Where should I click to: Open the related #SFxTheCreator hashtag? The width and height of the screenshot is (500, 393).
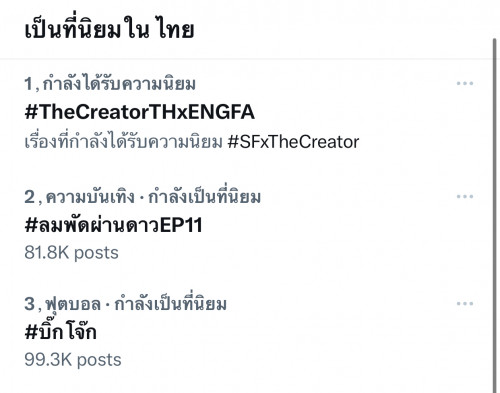point(293,142)
